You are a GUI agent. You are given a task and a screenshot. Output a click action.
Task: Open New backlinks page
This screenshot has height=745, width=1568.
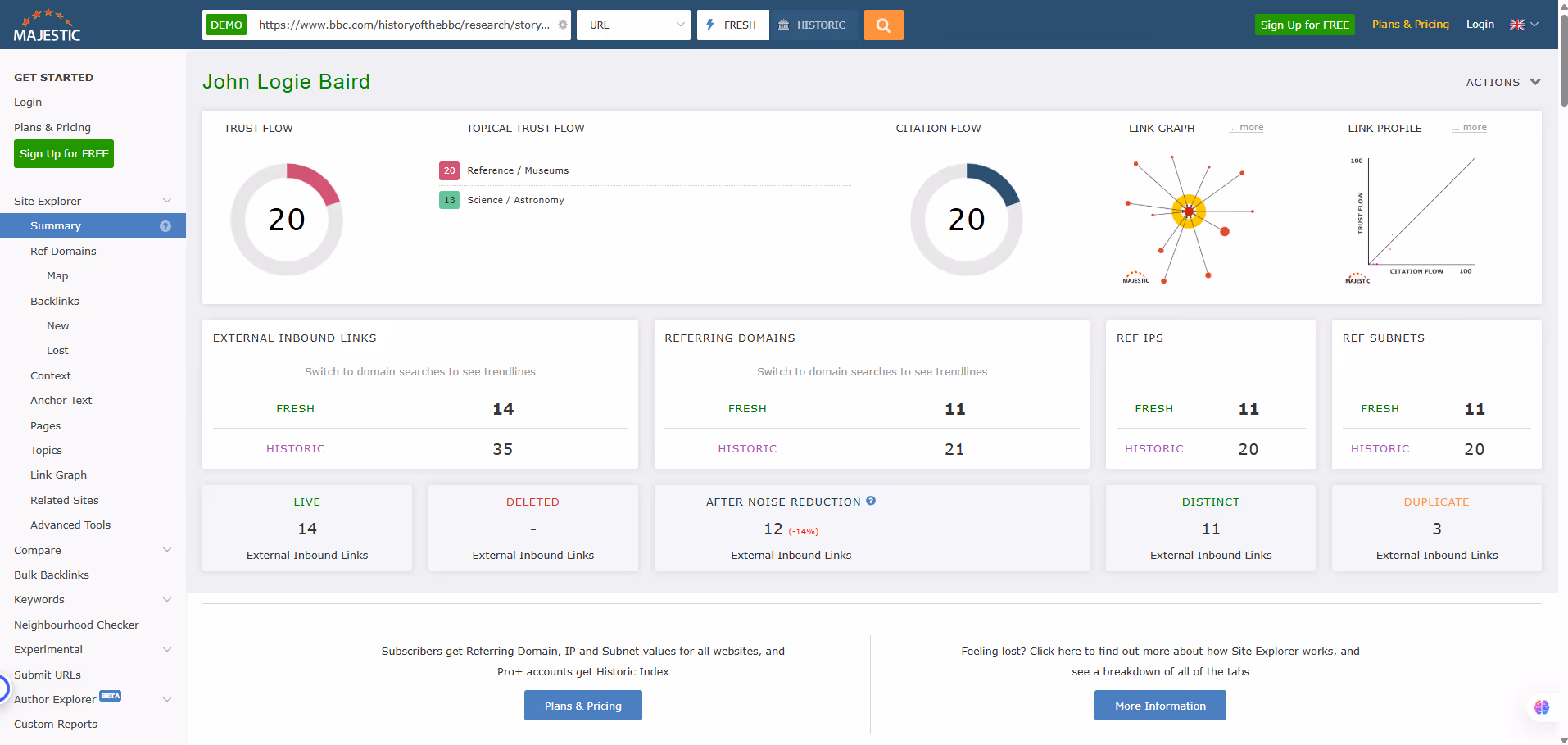[57, 325]
